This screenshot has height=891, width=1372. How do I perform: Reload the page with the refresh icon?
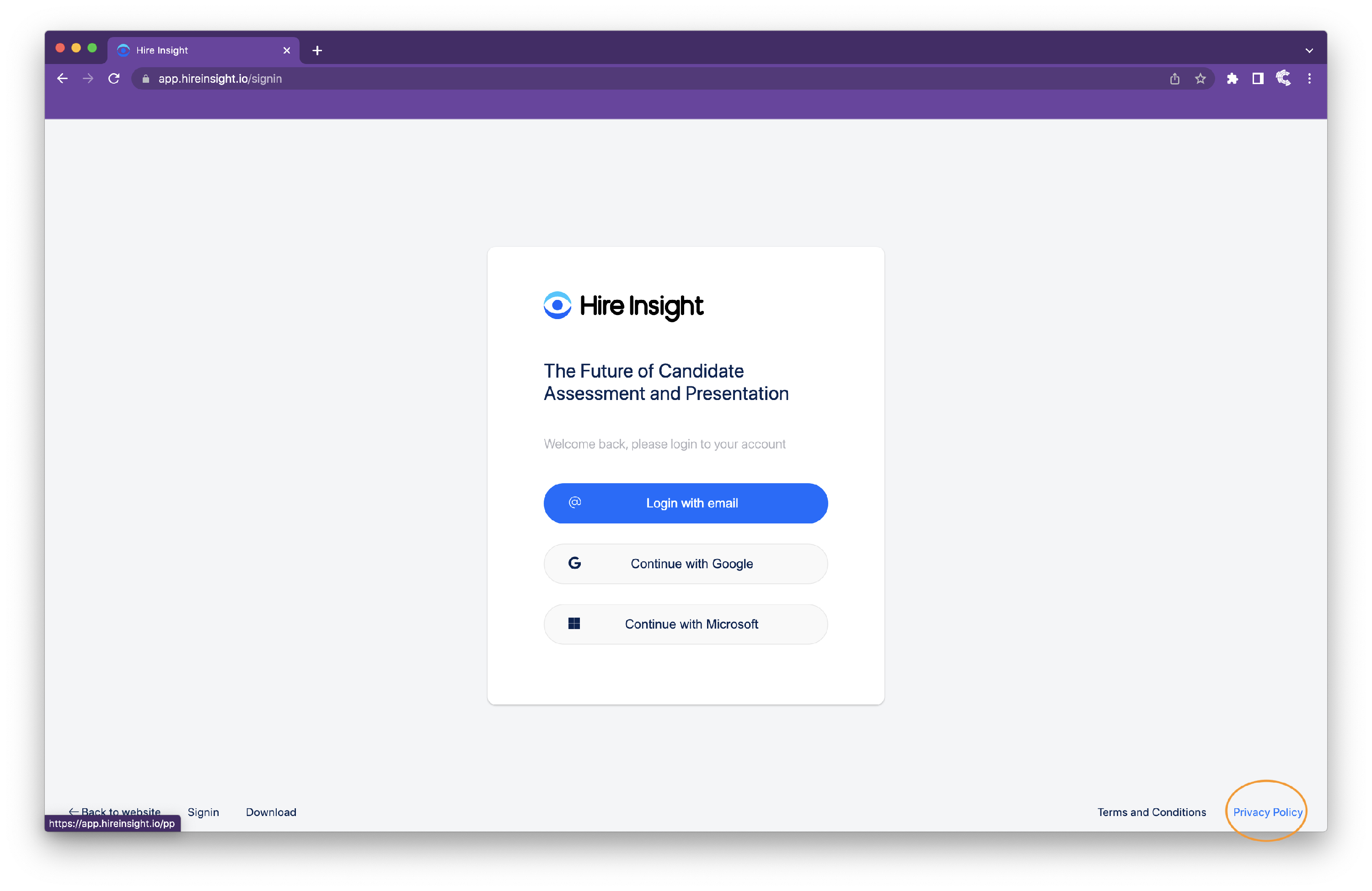113,78
